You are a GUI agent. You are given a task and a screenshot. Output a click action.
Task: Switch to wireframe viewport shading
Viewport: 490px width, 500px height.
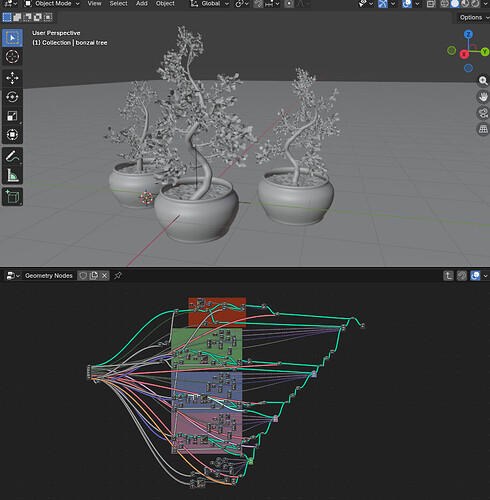444,4
